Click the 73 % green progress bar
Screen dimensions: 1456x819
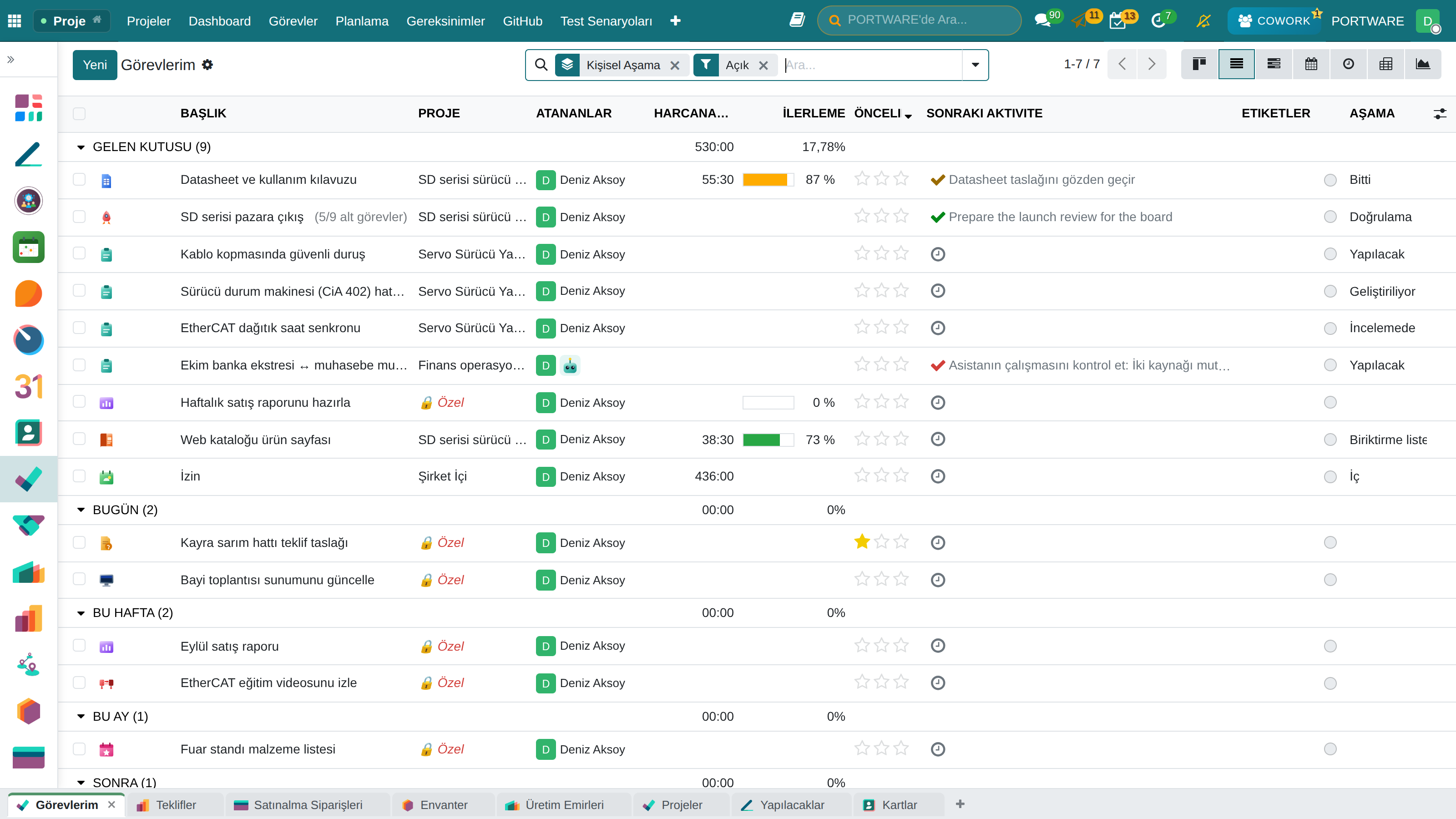tap(768, 440)
